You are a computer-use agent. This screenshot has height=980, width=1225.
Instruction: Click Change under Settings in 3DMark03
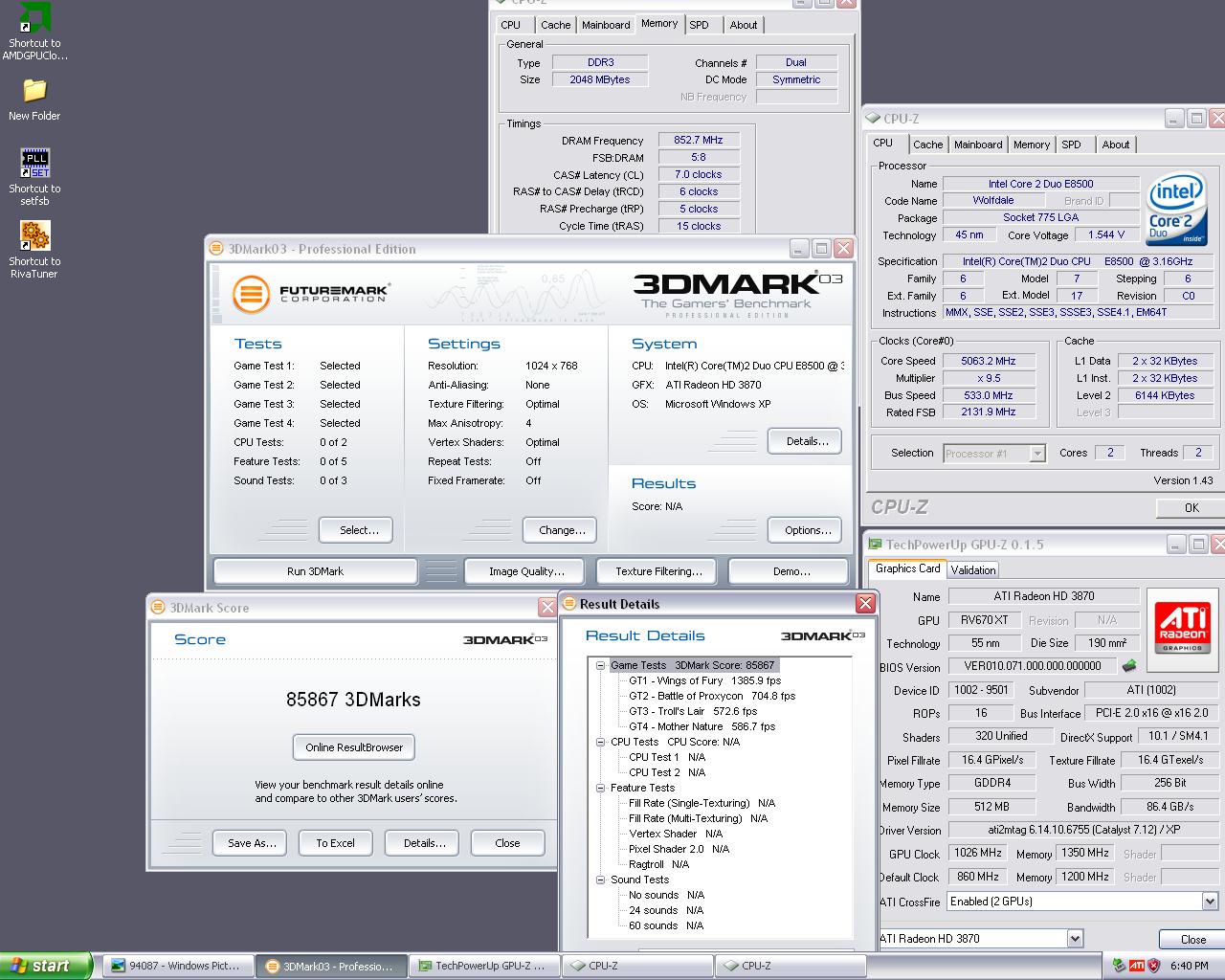tap(562, 530)
